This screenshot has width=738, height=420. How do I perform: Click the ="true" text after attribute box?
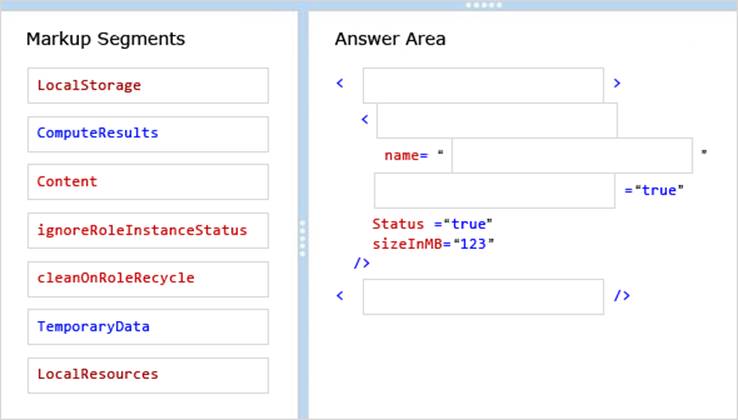click(655, 191)
